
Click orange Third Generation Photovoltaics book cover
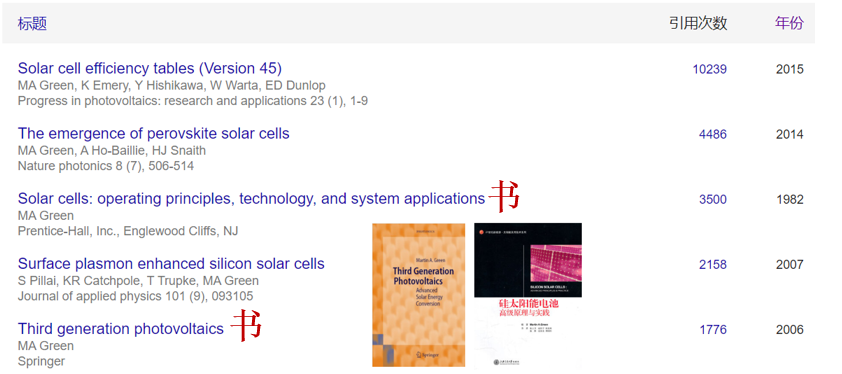419,295
